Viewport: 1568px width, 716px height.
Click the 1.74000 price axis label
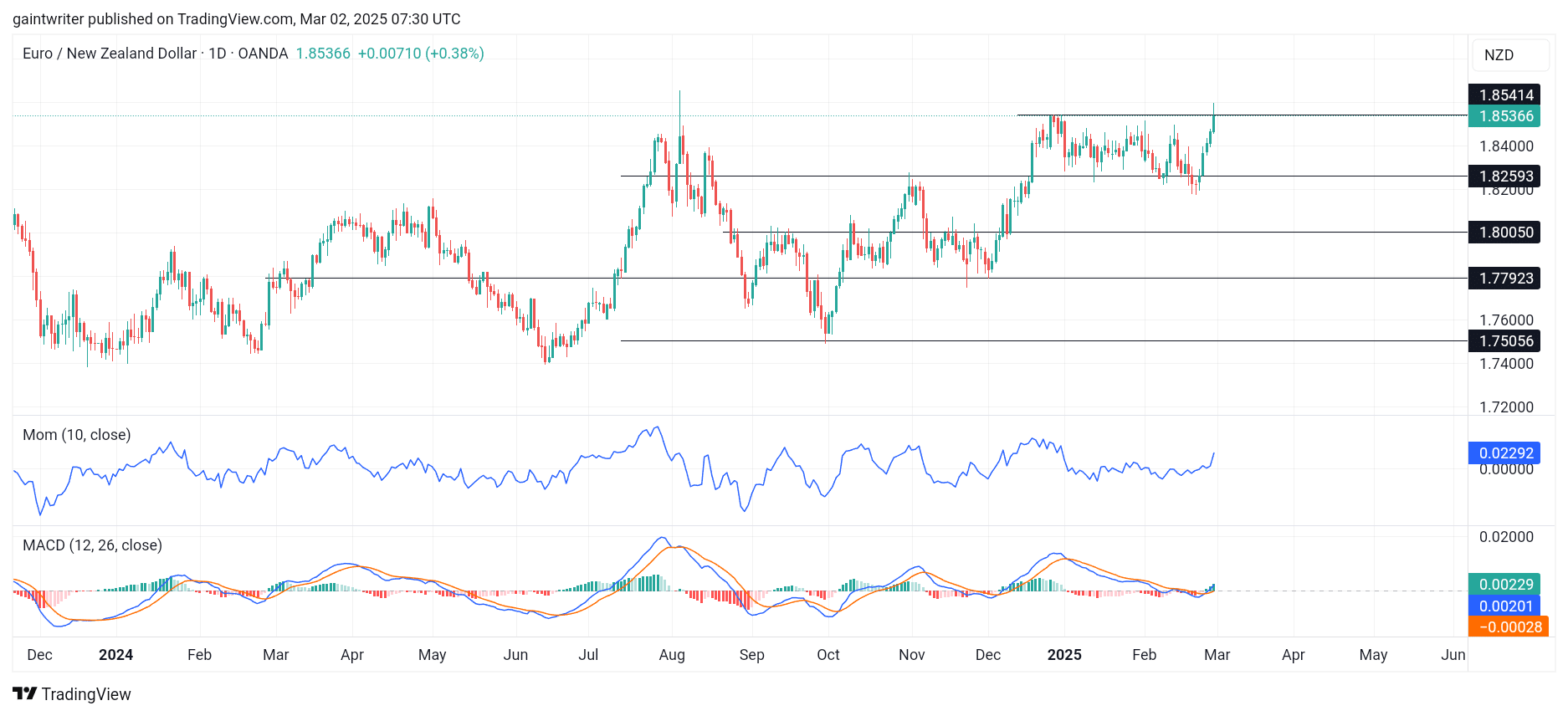(1506, 364)
